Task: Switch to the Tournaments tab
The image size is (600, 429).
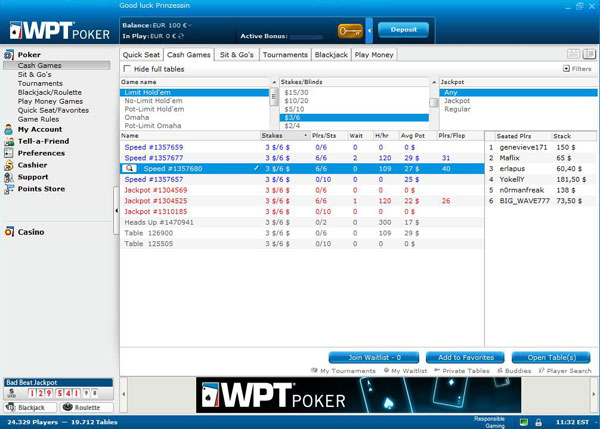Action: 285,55
